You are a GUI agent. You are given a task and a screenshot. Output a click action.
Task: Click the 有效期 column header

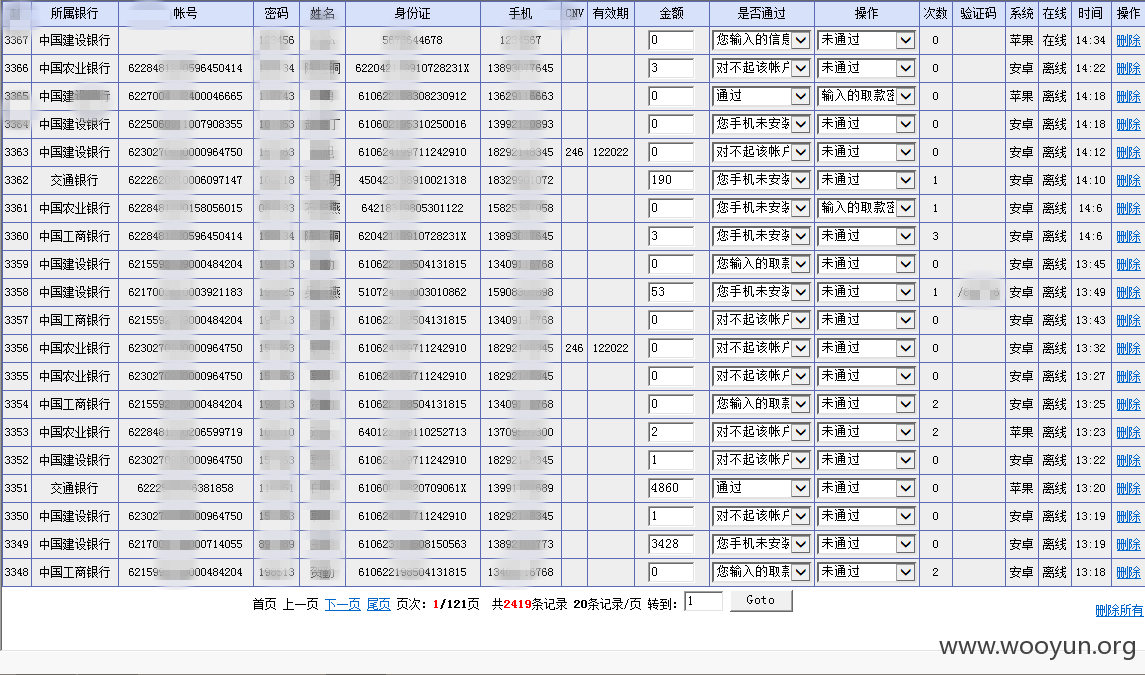[610, 13]
